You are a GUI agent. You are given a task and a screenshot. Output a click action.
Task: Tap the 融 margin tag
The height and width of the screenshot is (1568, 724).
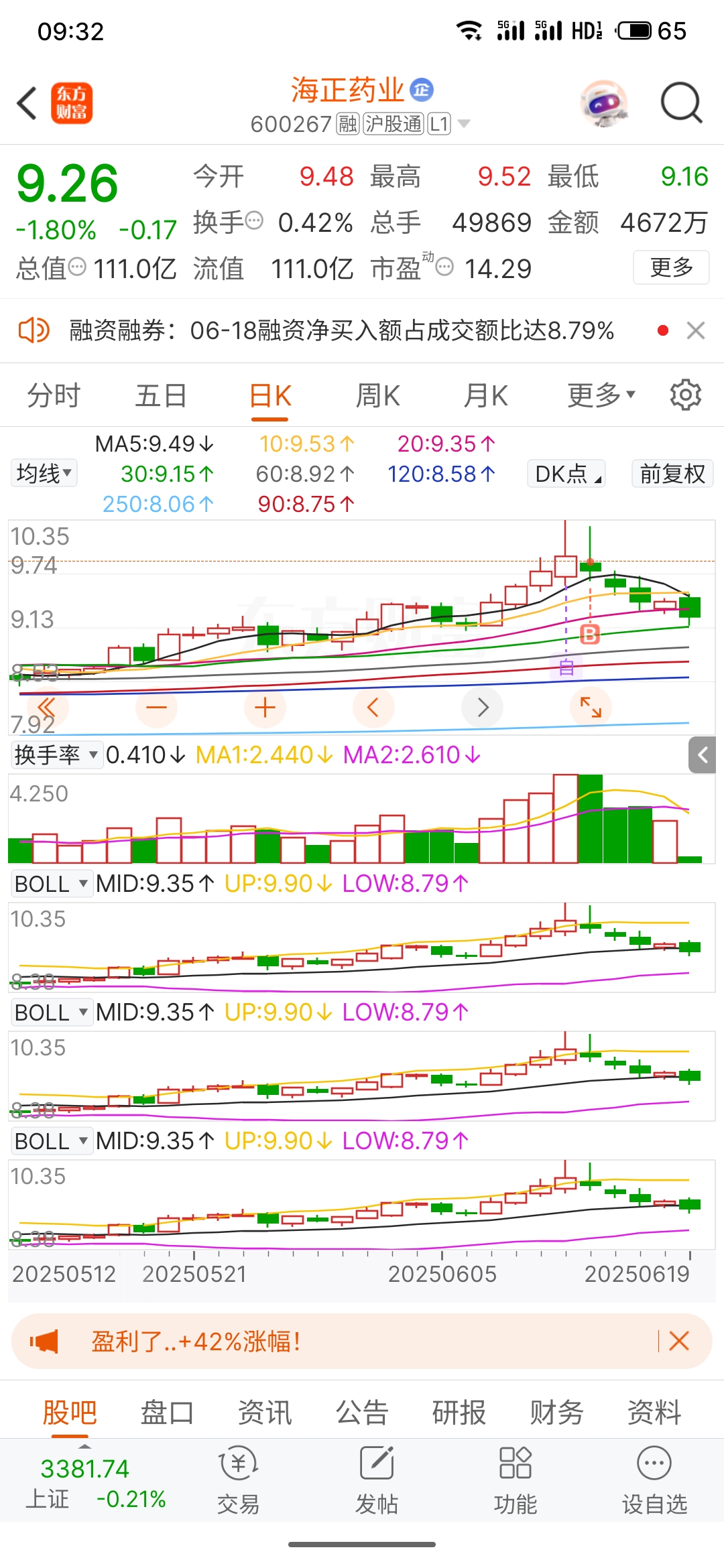[347, 124]
